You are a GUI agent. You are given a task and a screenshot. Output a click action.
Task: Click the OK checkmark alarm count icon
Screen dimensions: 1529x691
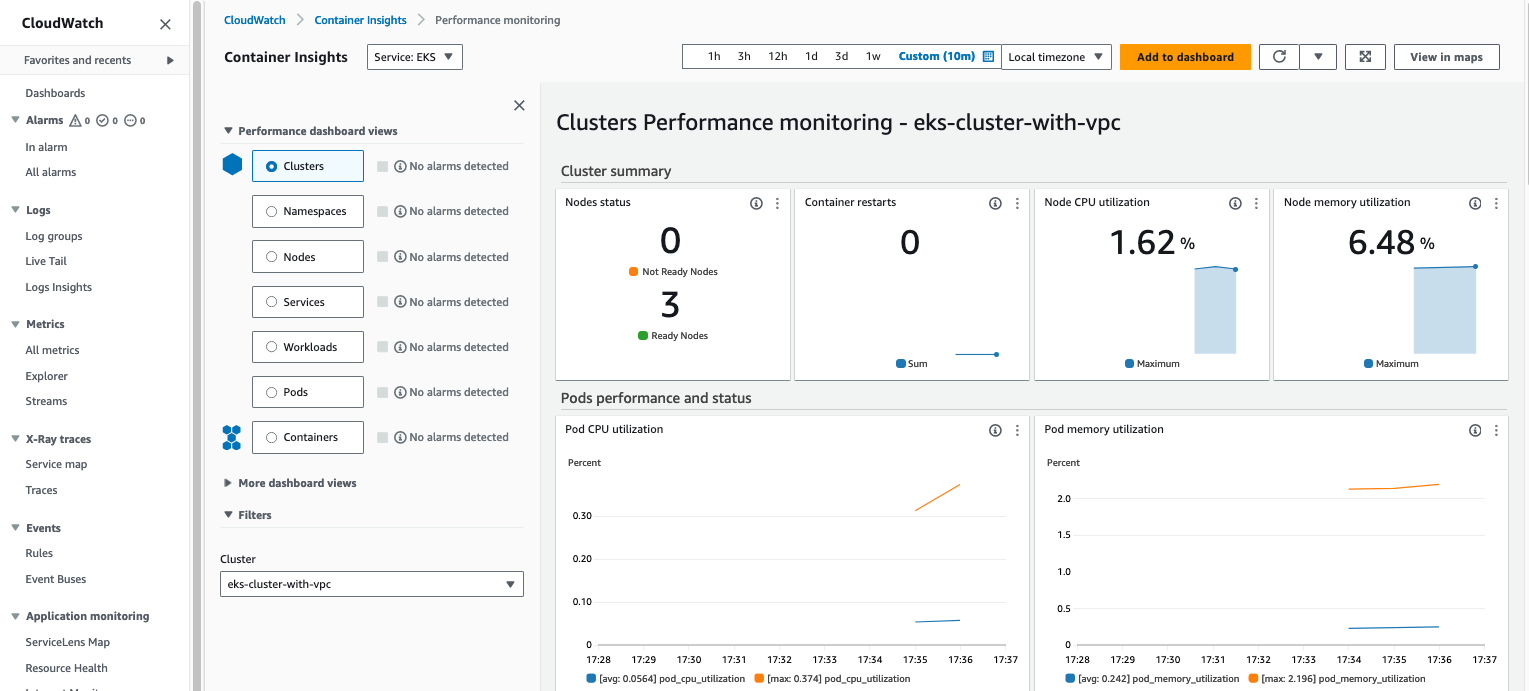click(102, 120)
